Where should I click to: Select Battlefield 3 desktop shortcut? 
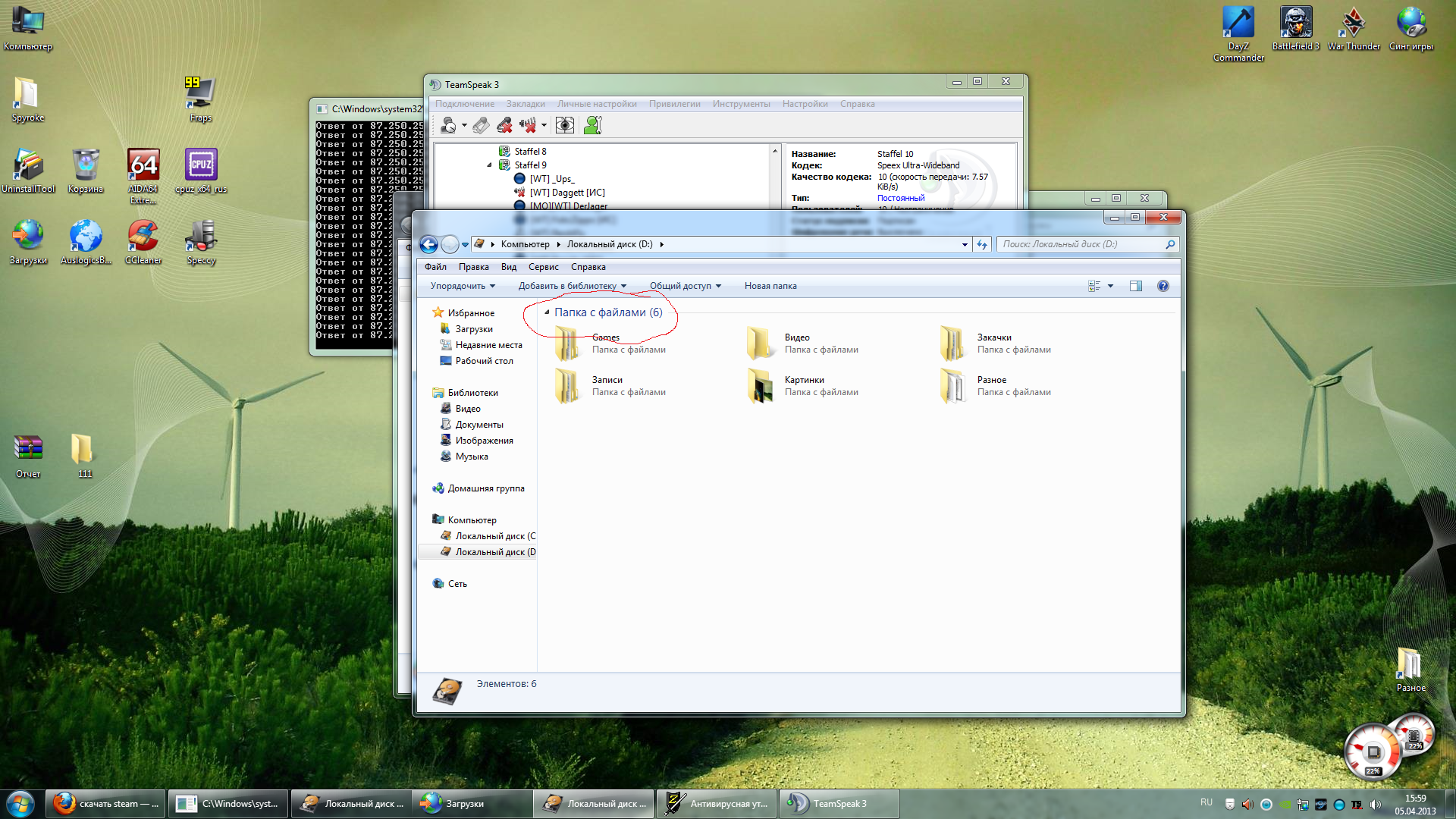click(x=1296, y=29)
